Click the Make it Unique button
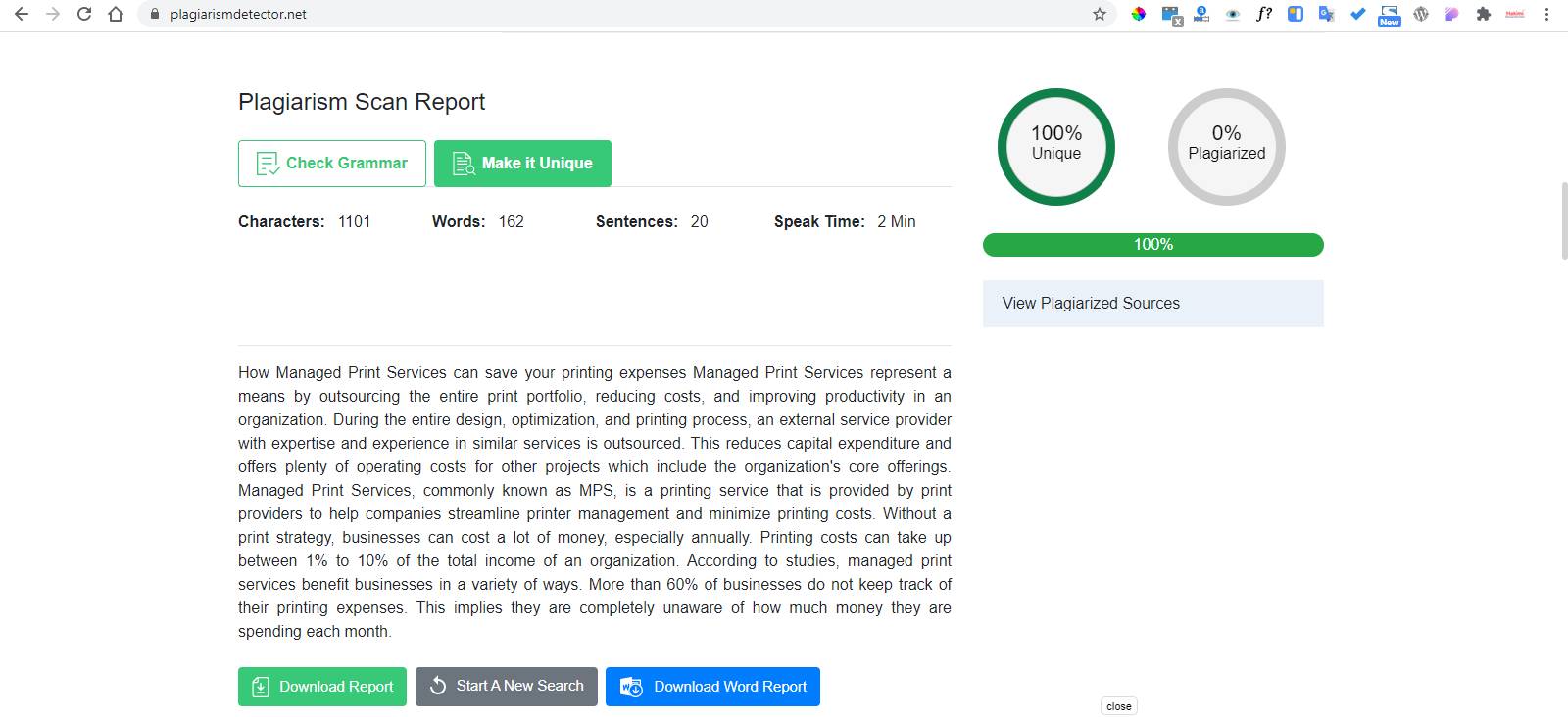Image resolution: width=1568 pixels, height=717 pixels. point(522,164)
